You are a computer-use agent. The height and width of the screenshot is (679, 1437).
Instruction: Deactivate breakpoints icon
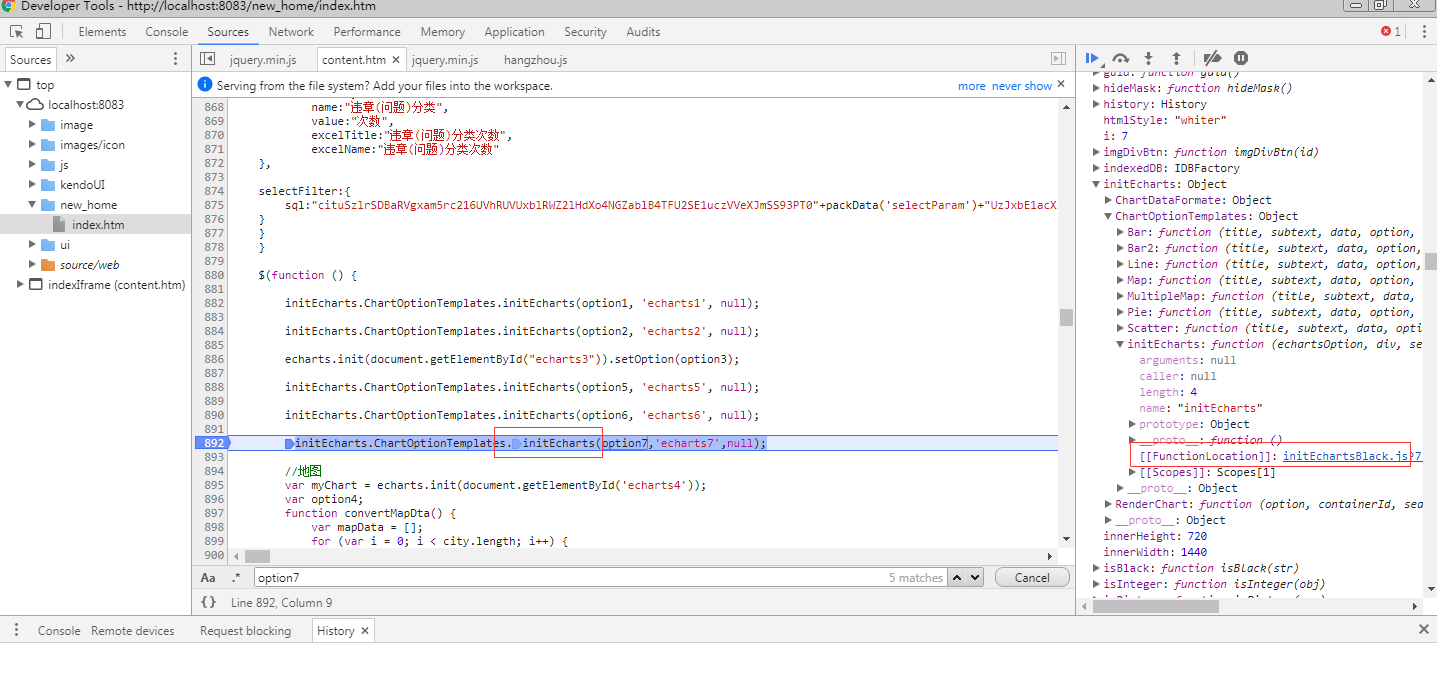click(x=1212, y=59)
